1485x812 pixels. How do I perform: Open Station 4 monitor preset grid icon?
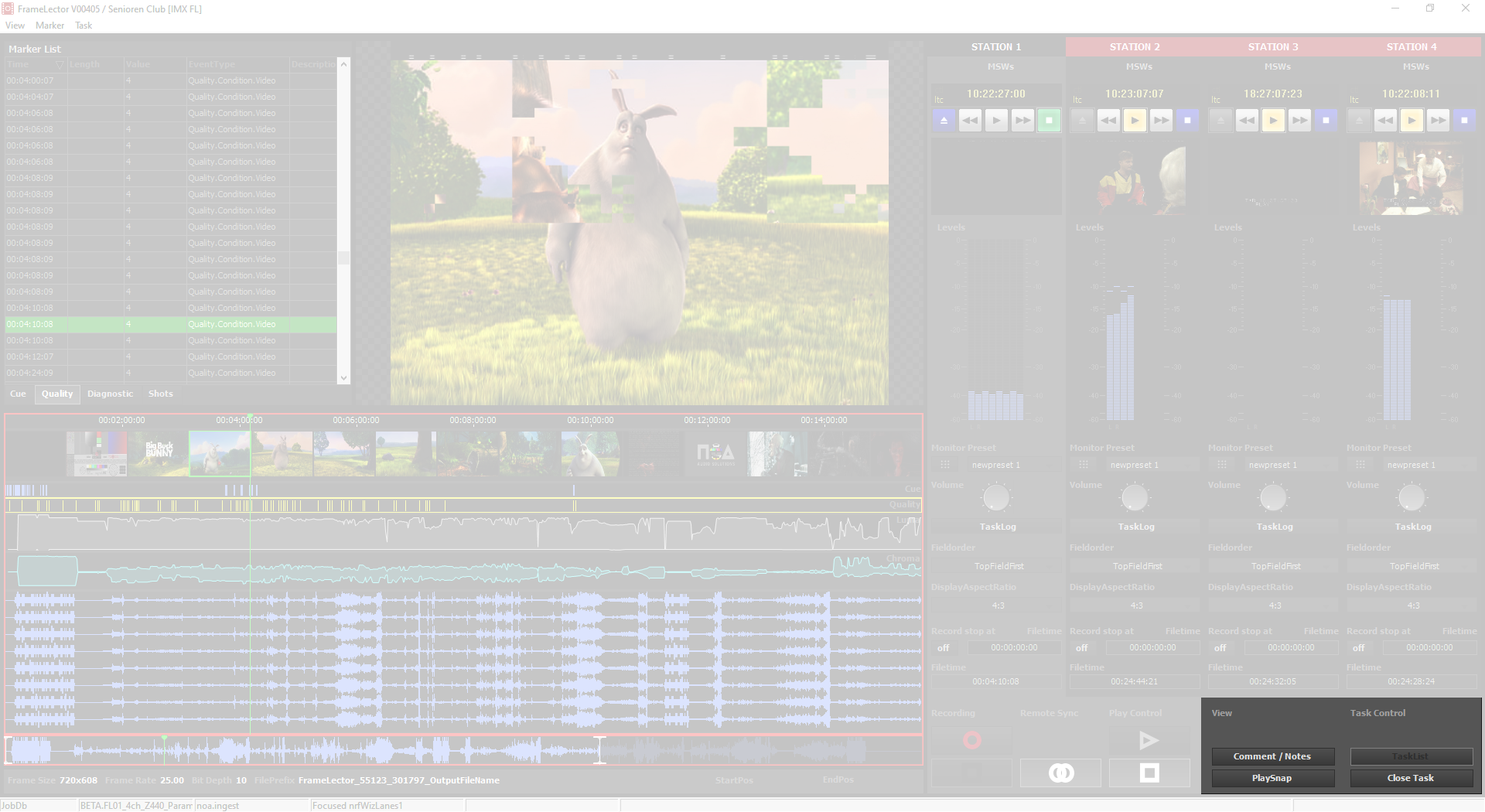pos(1360,465)
